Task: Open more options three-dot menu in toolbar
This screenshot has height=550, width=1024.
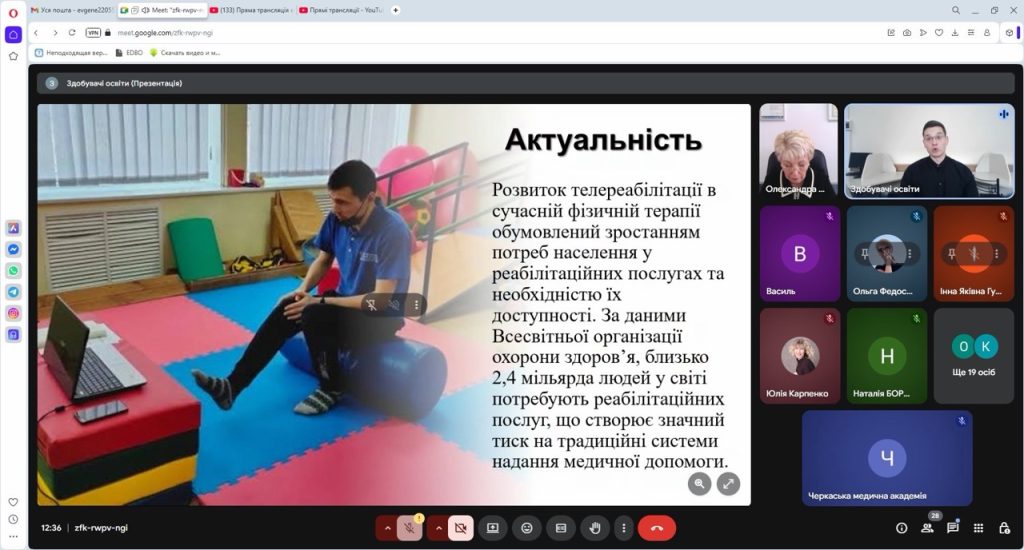Action: [x=624, y=528]
